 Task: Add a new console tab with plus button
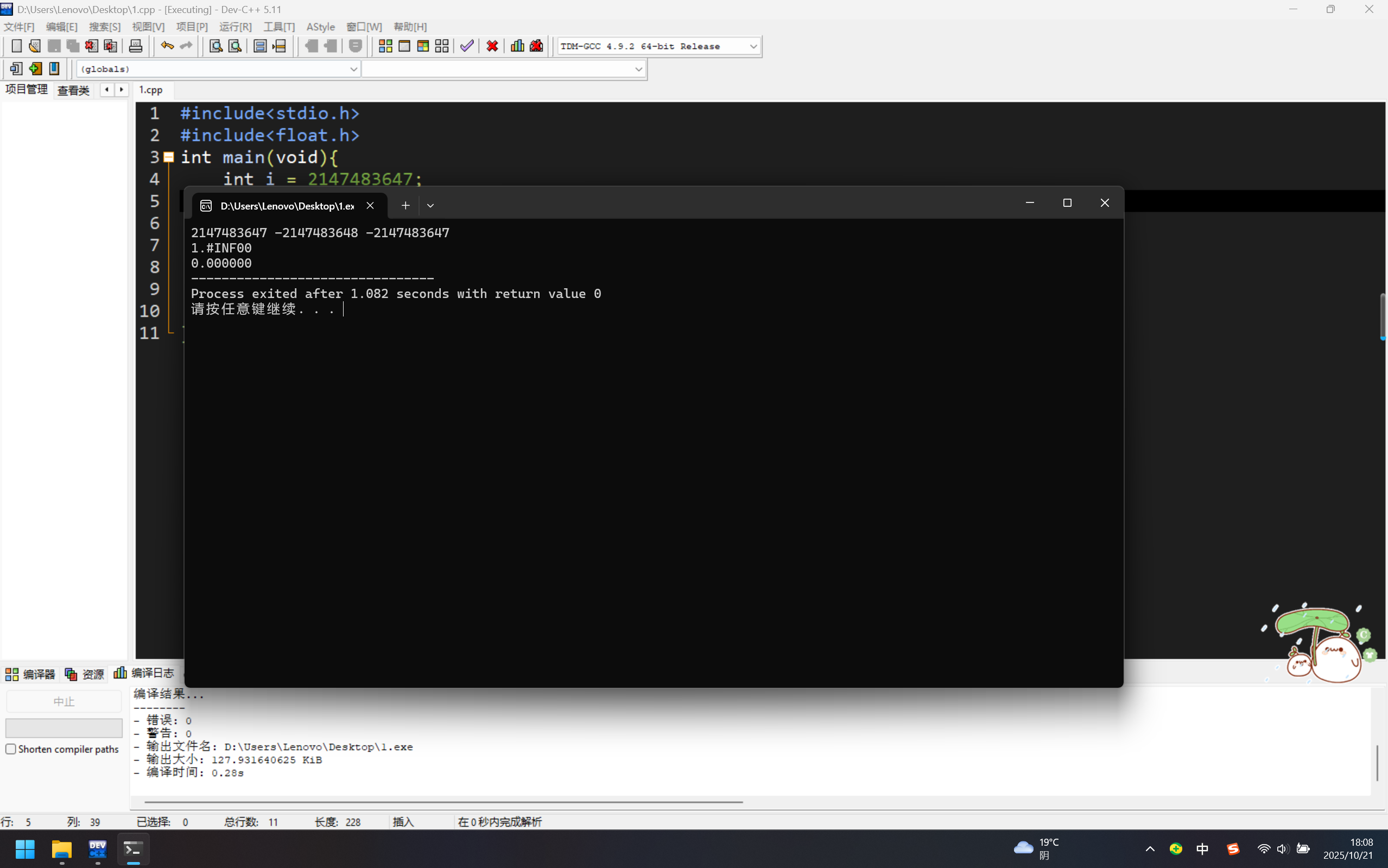pos(405,206)
